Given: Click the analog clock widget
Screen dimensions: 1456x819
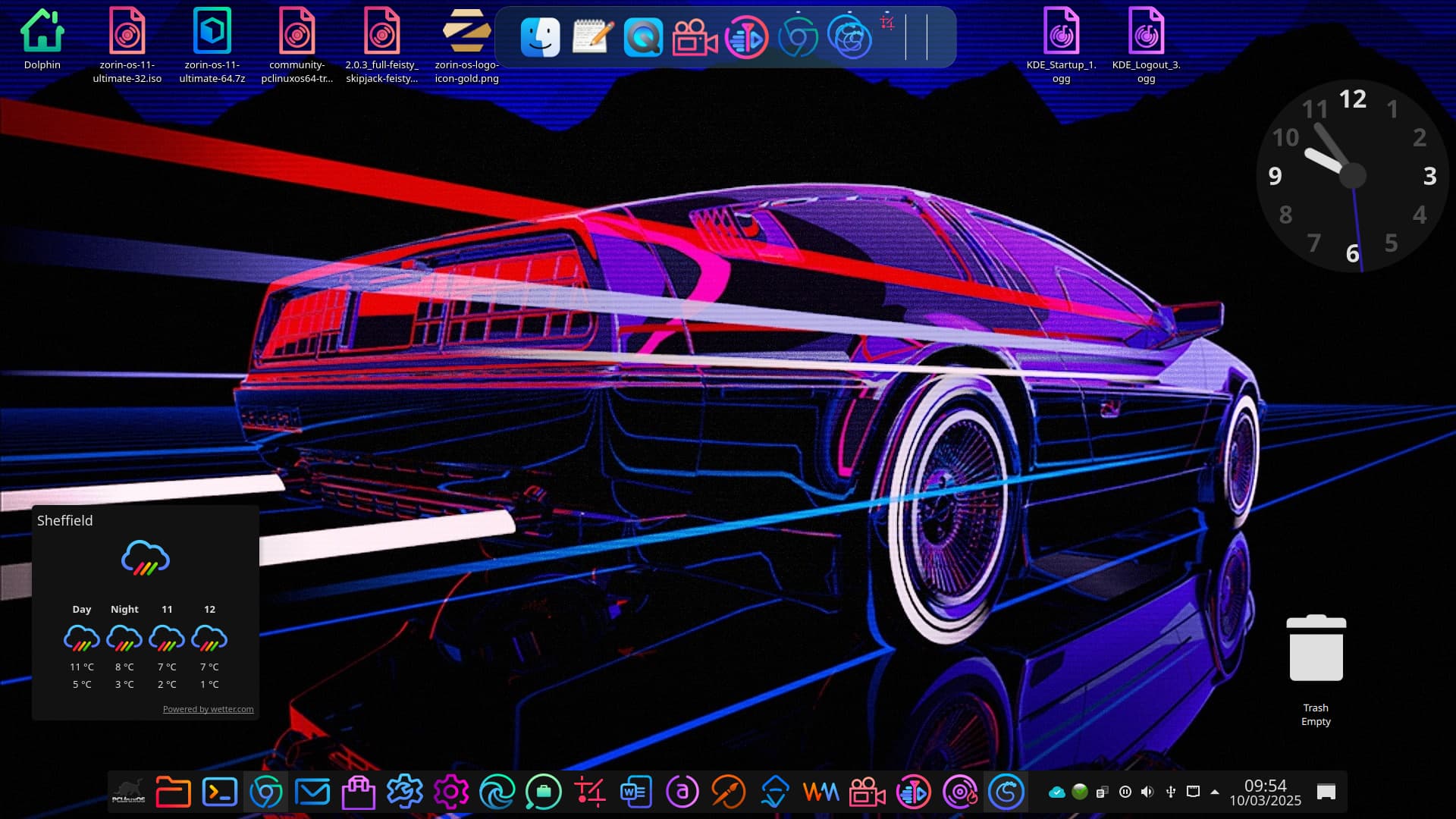Looking at the screenshot, I should (1353, 176).
